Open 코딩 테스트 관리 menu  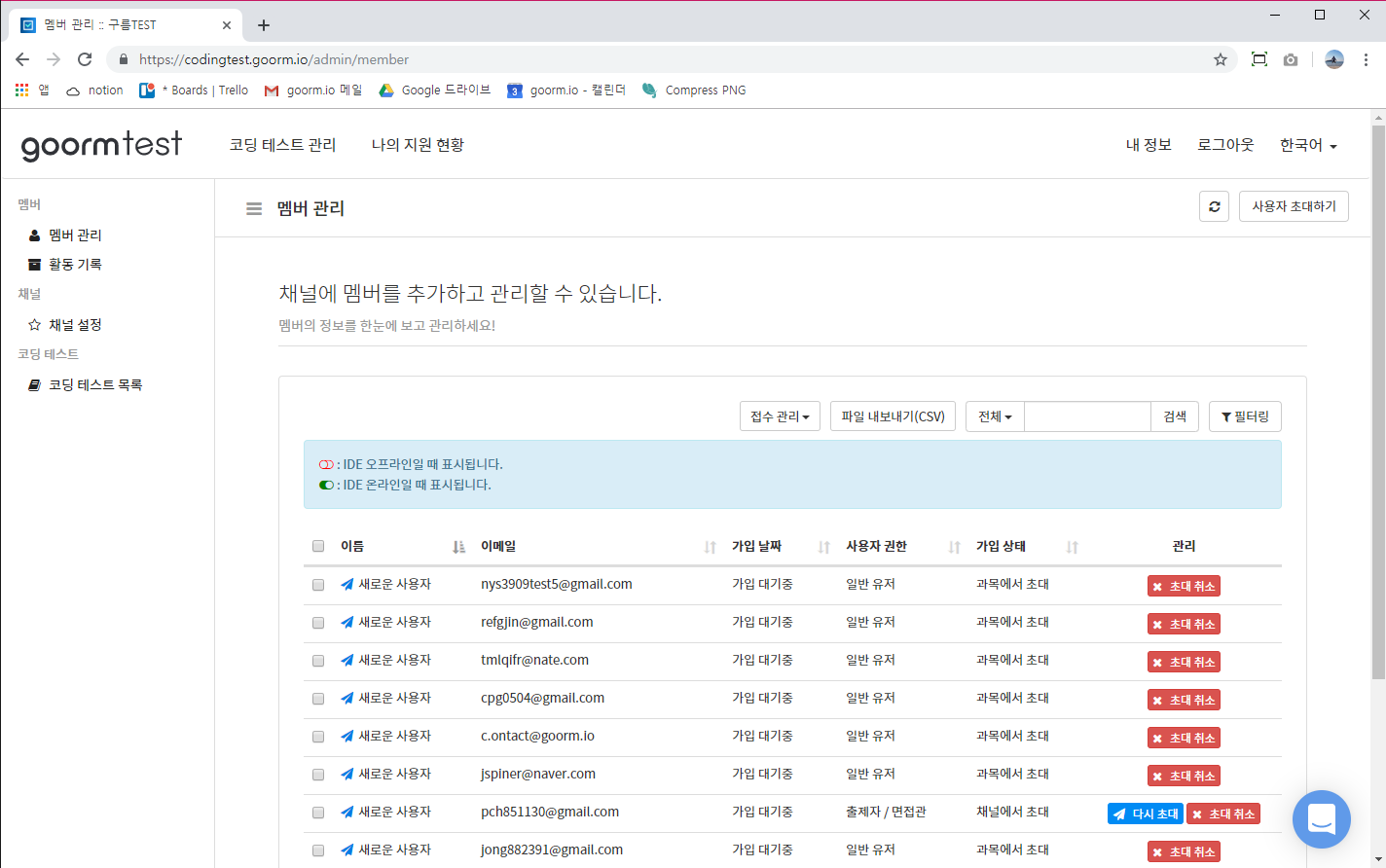282,145
